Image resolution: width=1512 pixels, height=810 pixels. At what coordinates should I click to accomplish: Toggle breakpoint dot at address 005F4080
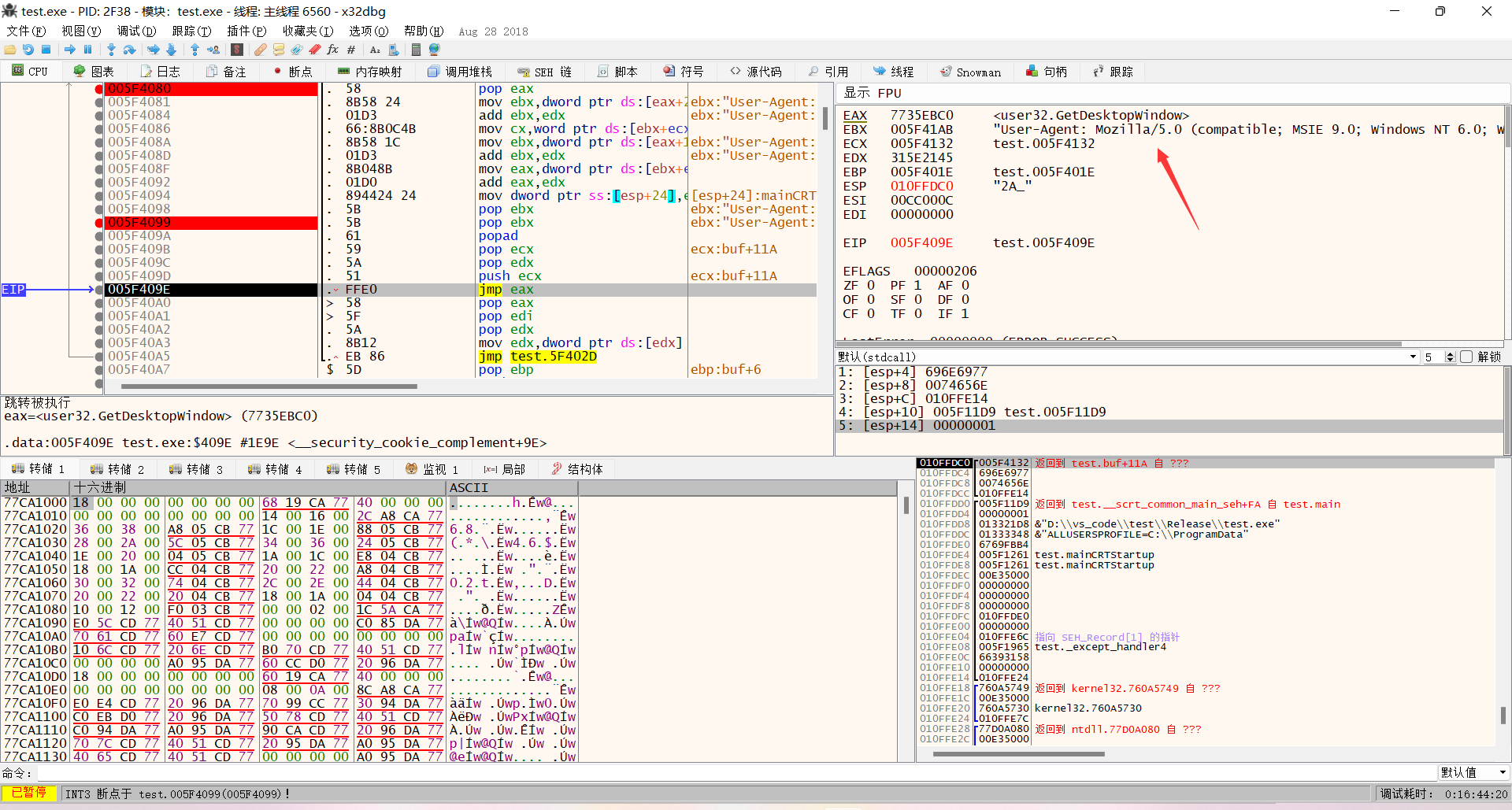[98, 89]
